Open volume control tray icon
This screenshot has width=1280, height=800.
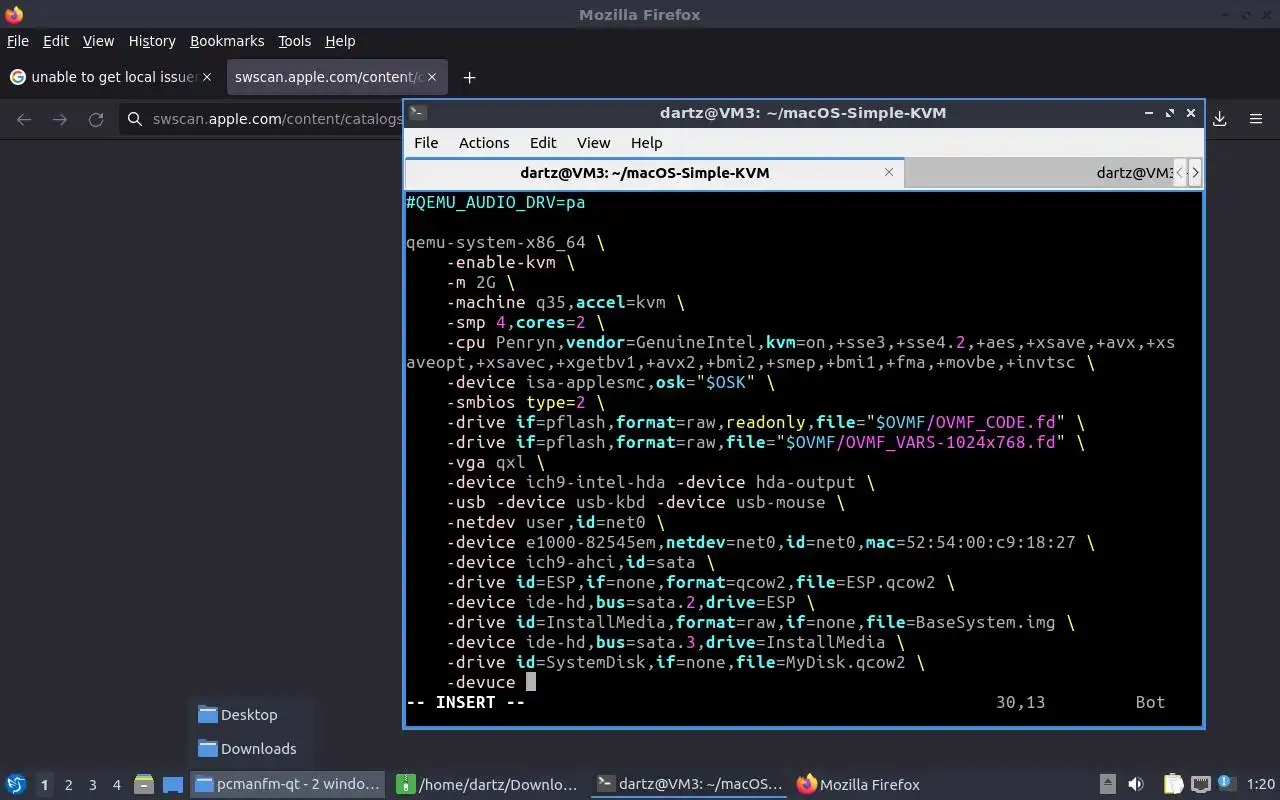click(x=1136, y=784)
